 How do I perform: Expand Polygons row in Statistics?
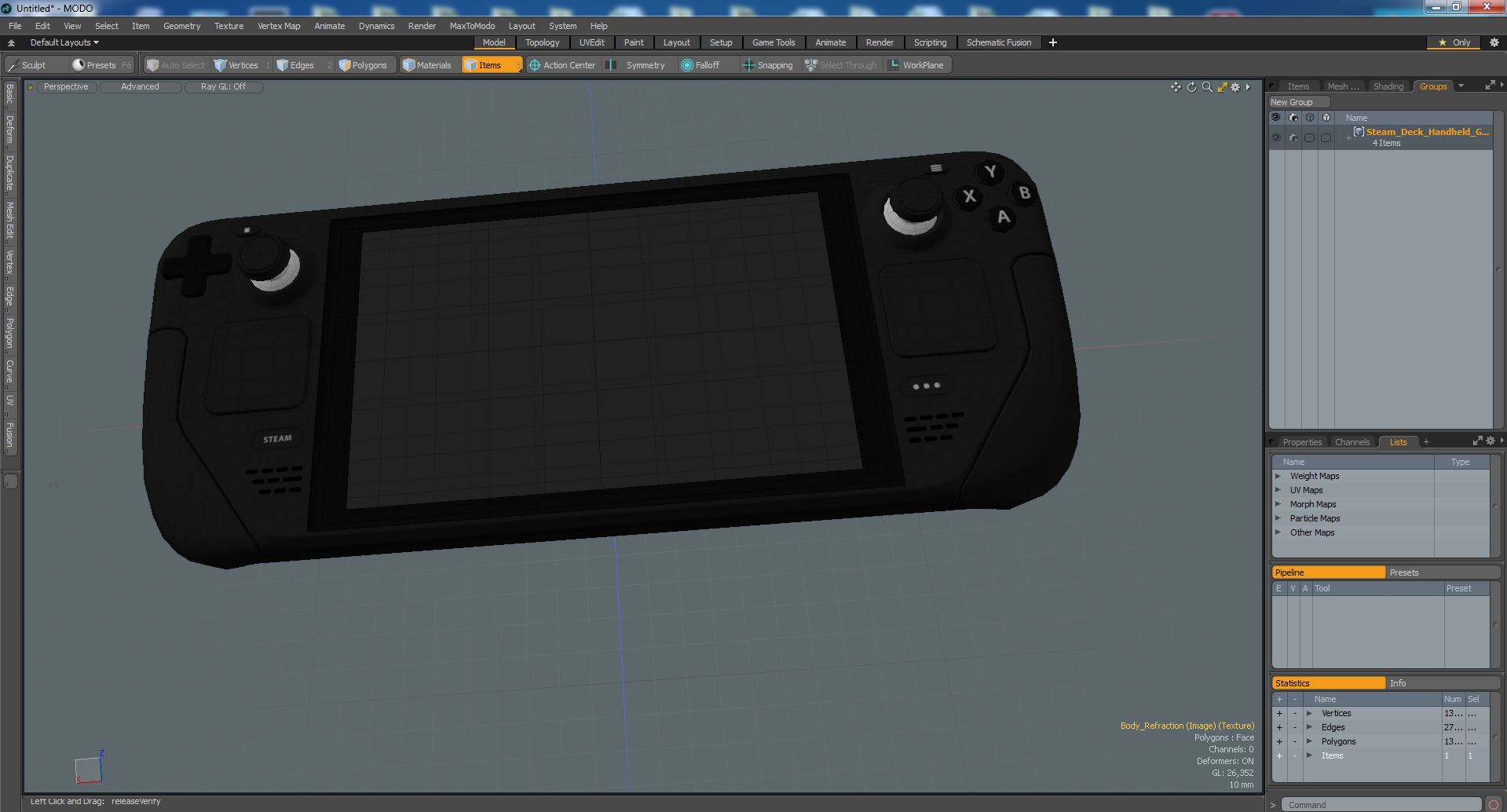pyautogui.click(x=1309, y=741)
